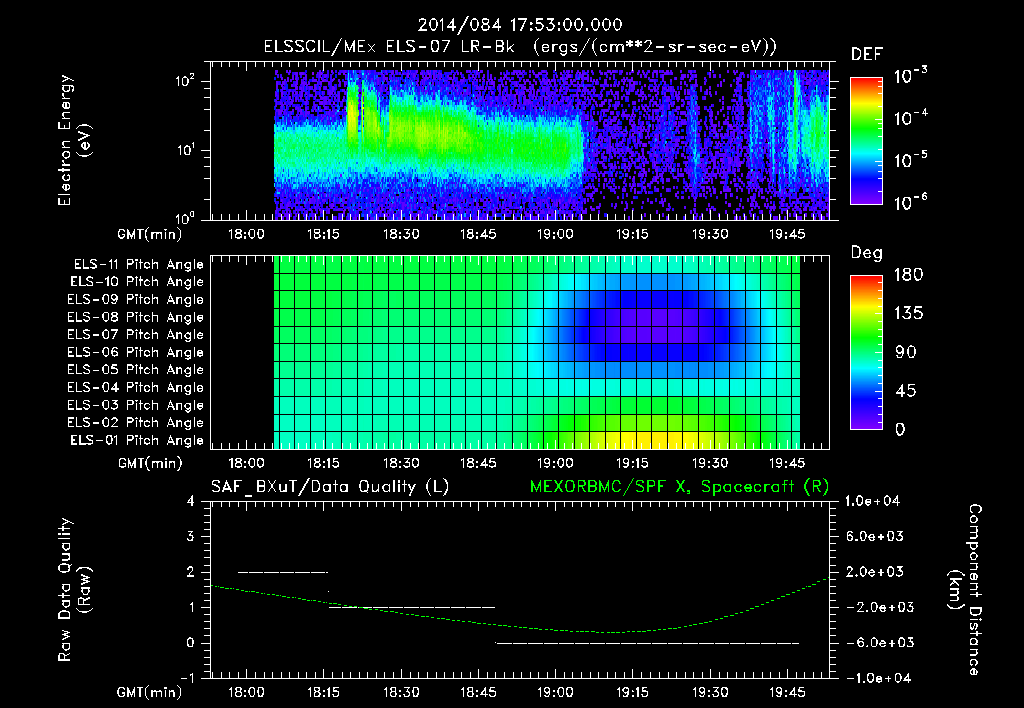Click the "SAF_BXuT/Data Quality (L)" title
1024x708 pixels.
click(330, 487)
